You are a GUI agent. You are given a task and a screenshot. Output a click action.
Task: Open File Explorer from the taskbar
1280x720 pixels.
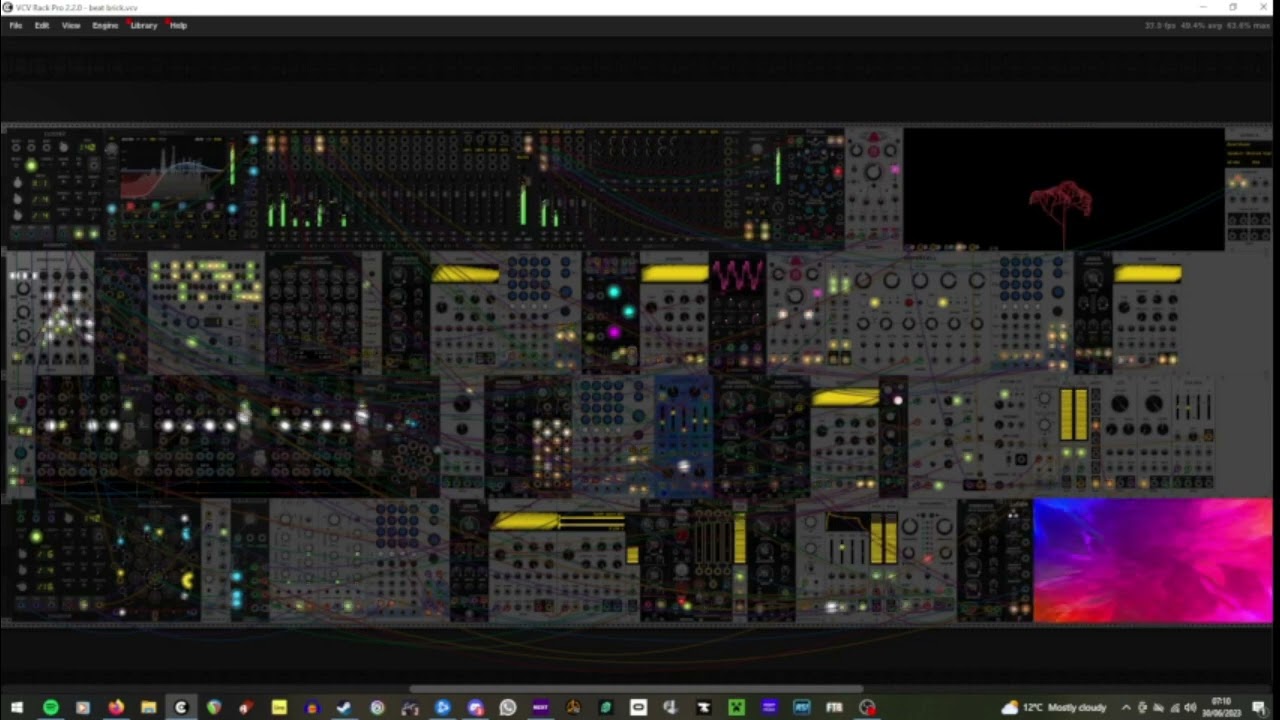[x=148, y=707]
